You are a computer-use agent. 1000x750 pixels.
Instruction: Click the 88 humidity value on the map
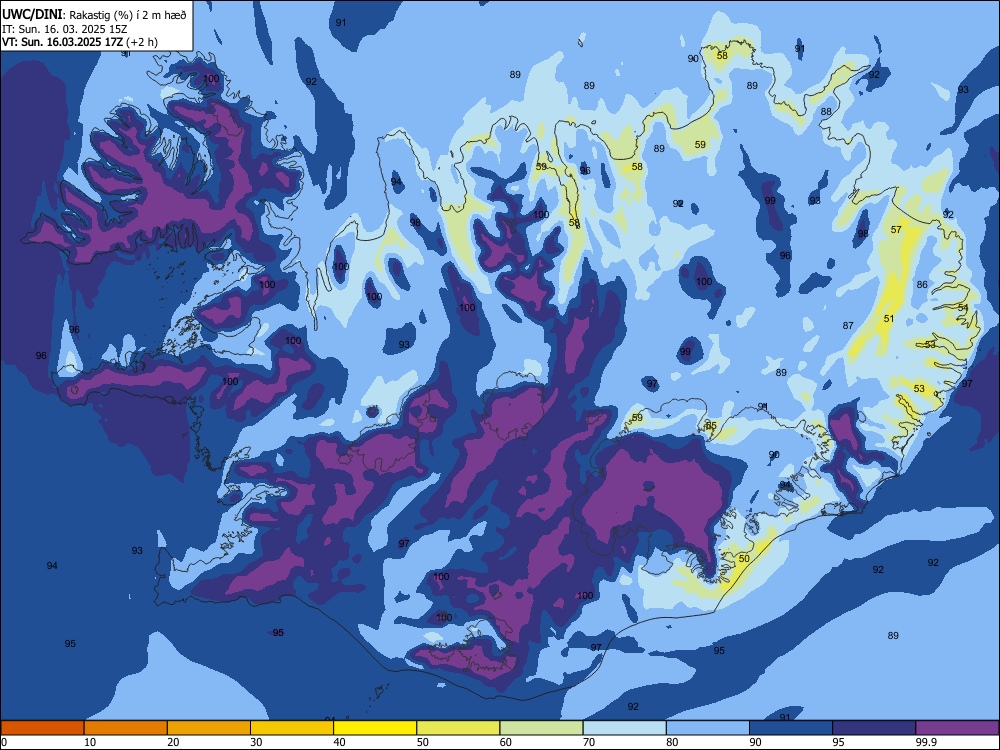click(826, 112)
